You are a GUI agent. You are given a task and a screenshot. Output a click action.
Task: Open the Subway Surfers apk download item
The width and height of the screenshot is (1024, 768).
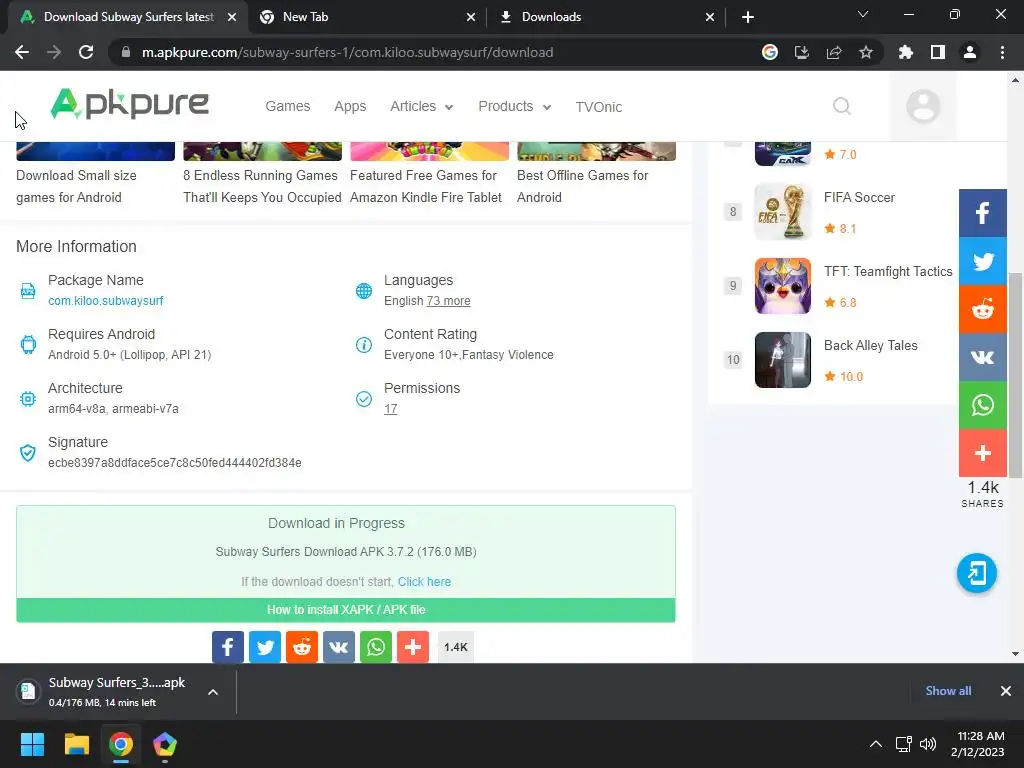pyautogui.click(x=104, y=692)
